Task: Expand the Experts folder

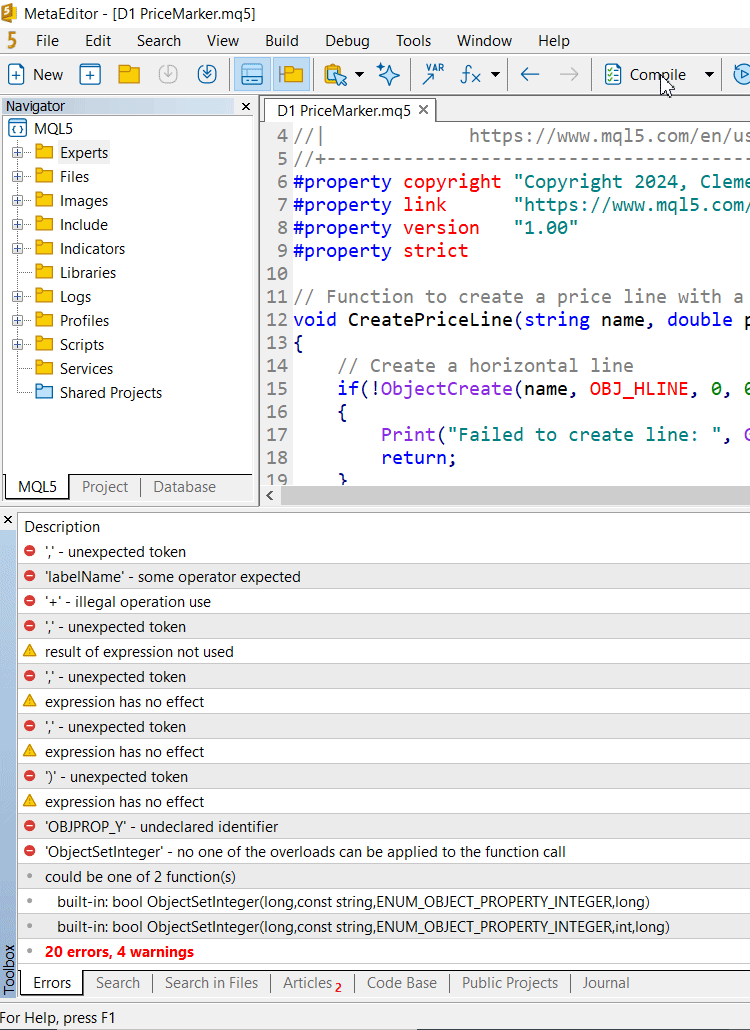Action: [17, 152]
